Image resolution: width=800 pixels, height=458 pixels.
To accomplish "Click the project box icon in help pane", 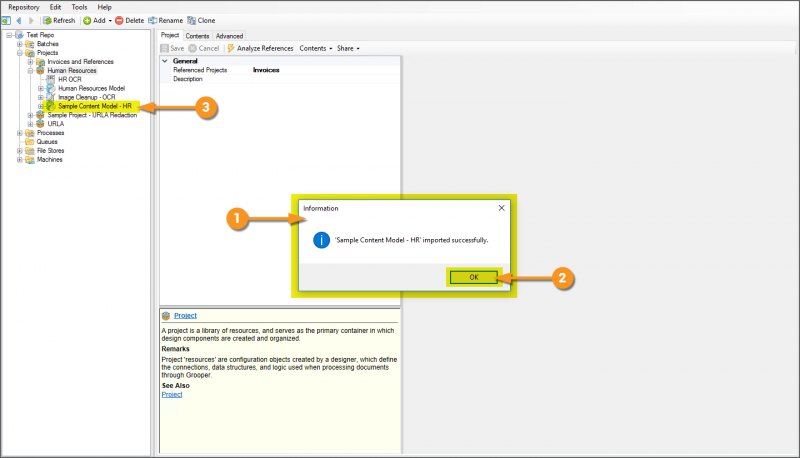I will (x=166, y=316).
